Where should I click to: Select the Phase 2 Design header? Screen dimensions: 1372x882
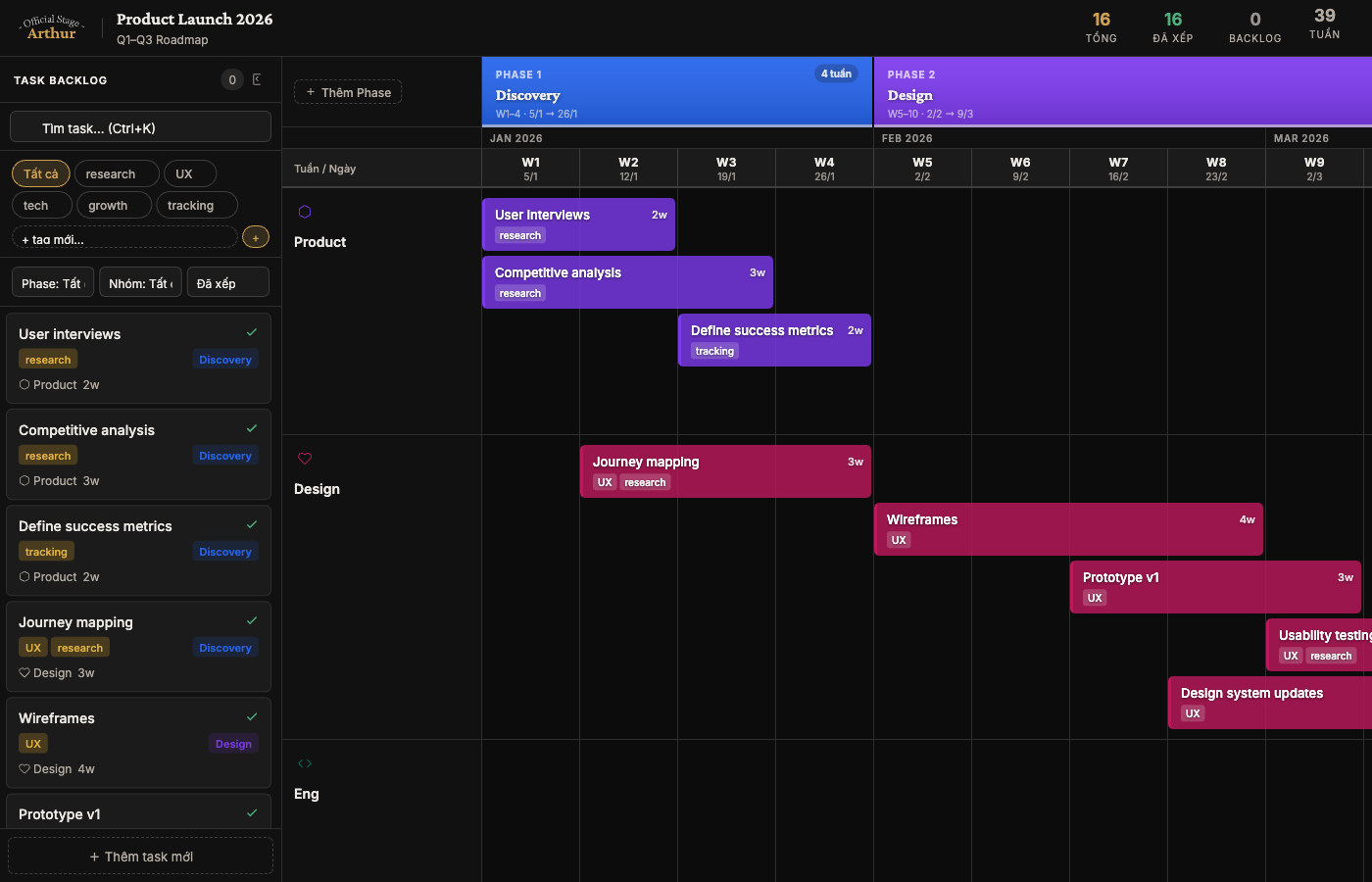point(1123,91)
